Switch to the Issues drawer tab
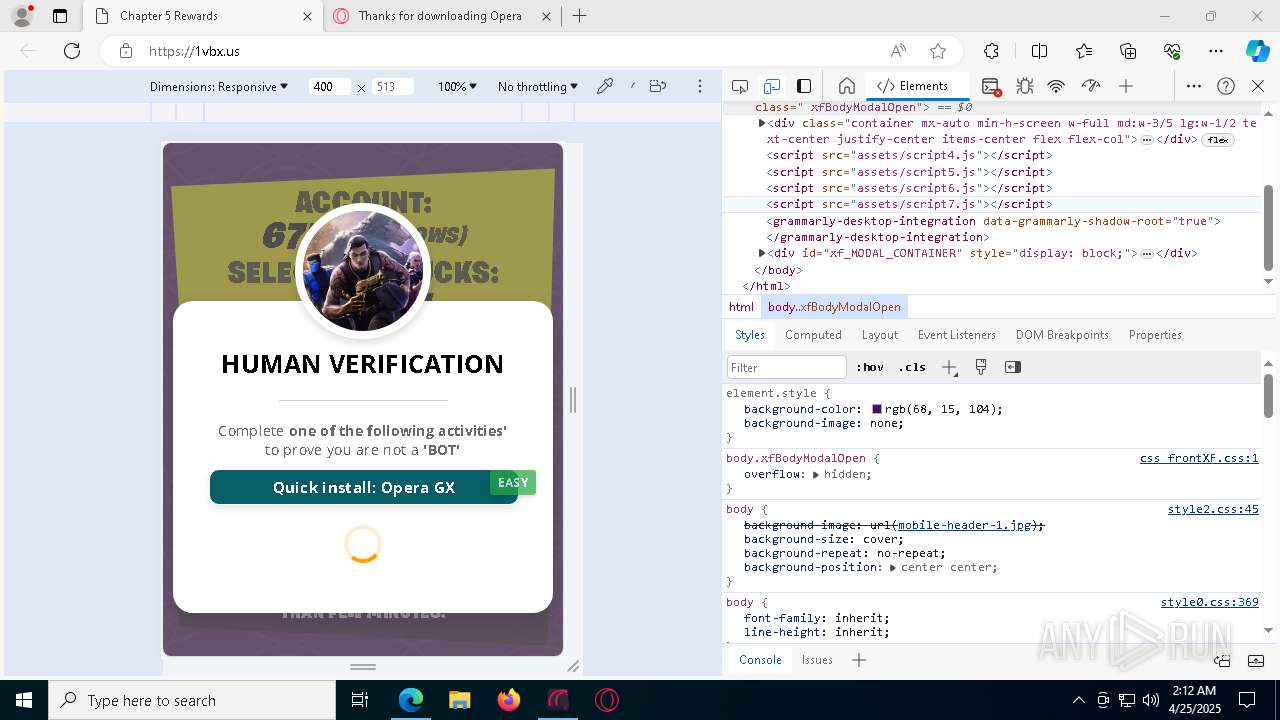 coord(817,660)
